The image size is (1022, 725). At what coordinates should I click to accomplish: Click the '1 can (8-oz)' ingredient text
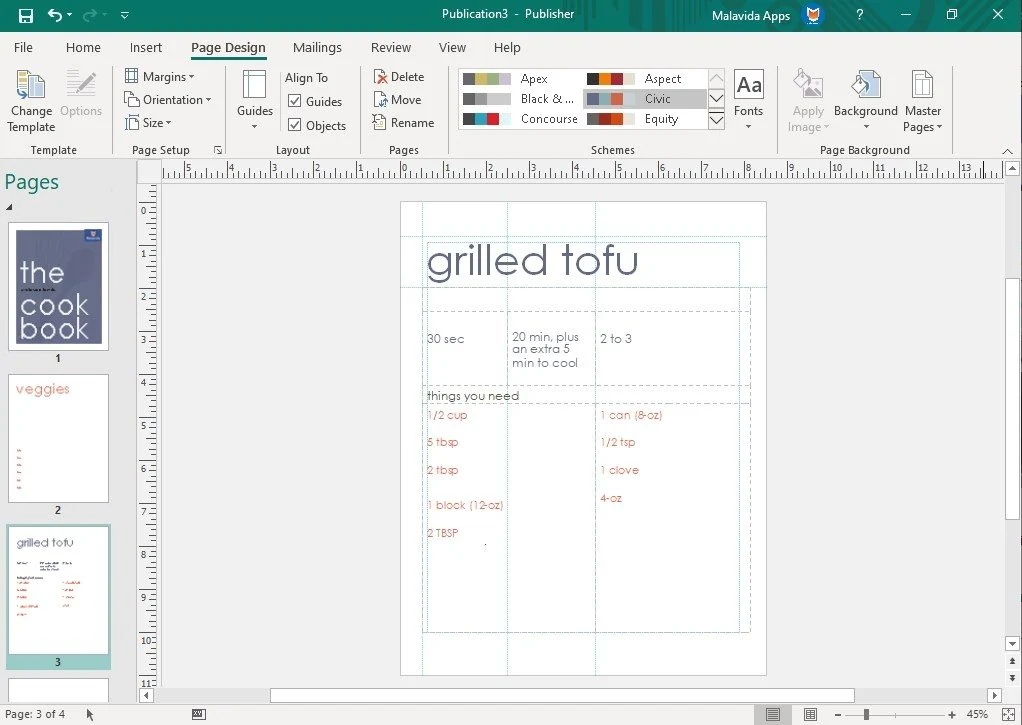pos(631,415)
